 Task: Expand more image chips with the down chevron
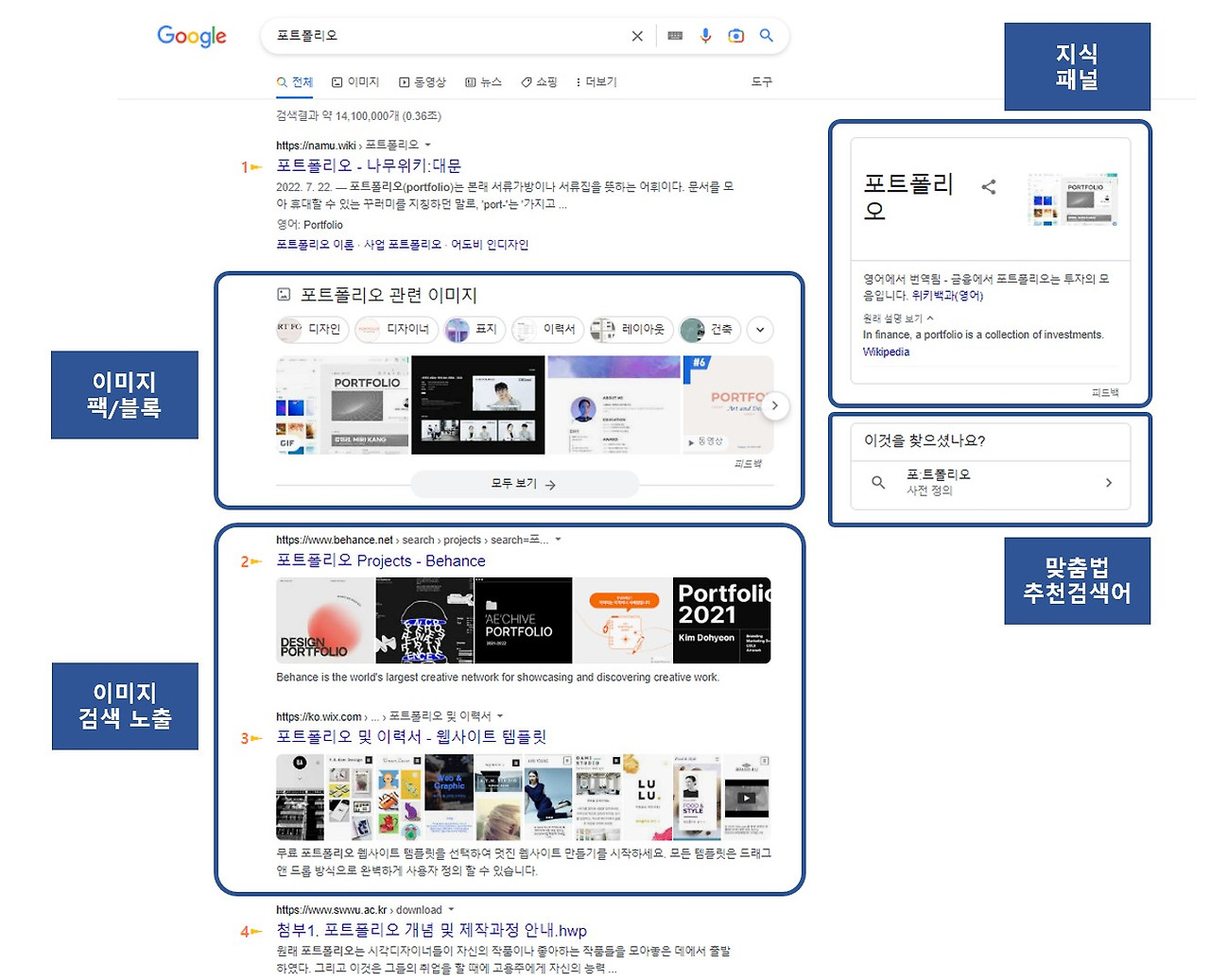(760, 330)
